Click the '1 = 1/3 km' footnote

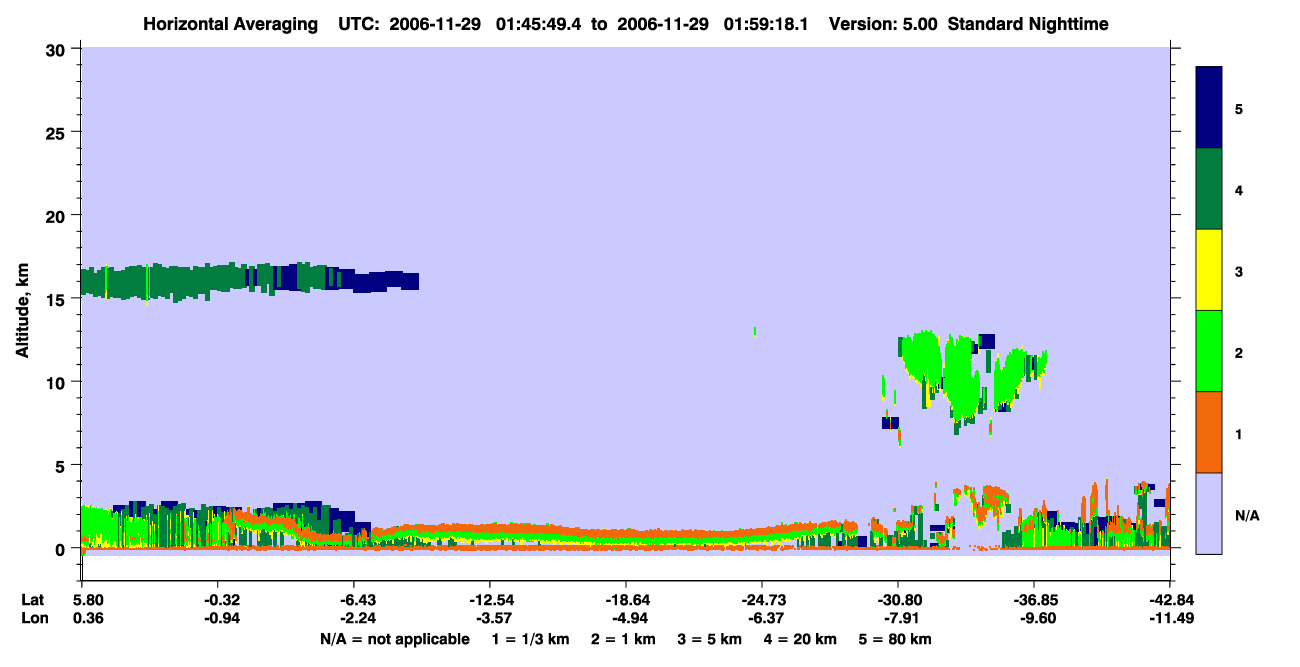pos(531,639)
